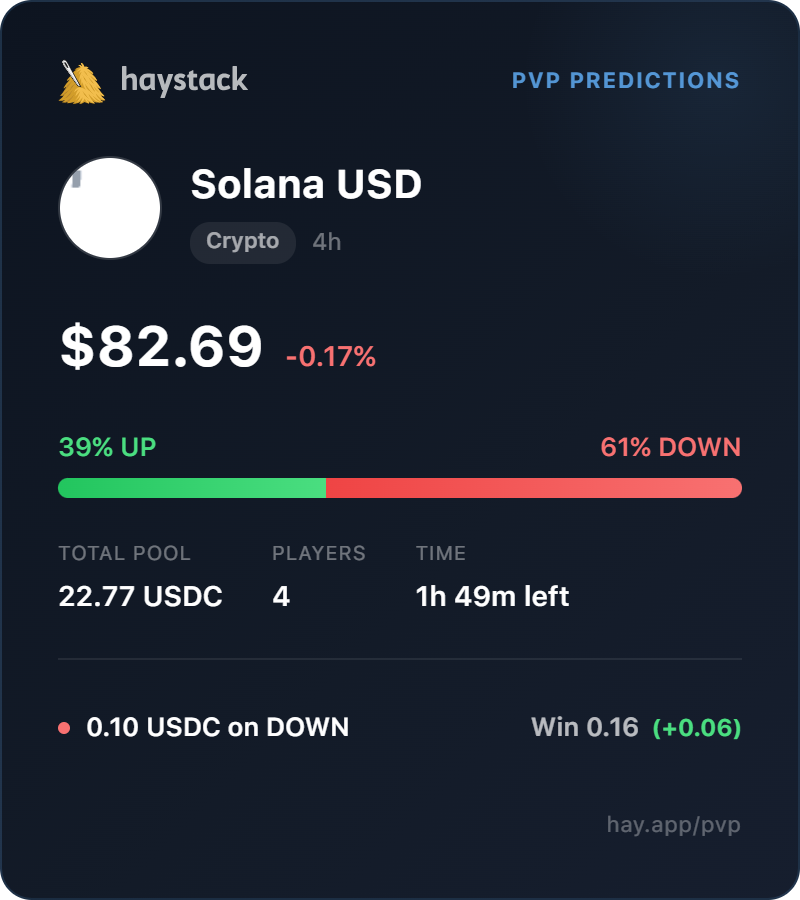Click the 1h 49m left timer
800x900 pixels.
click(x=492, y=597)
